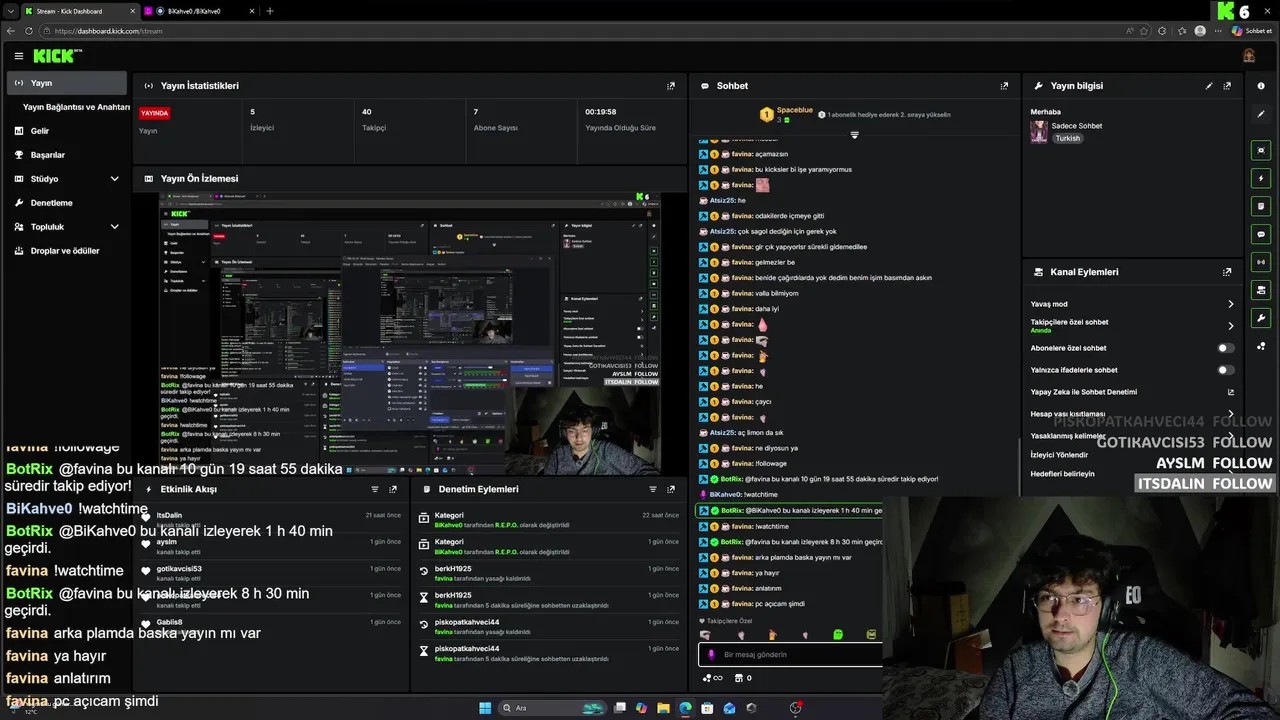Click ItsDalin in the Etkinlik Akışı list
1280x720 pixels.
click(x=169, y=515)
